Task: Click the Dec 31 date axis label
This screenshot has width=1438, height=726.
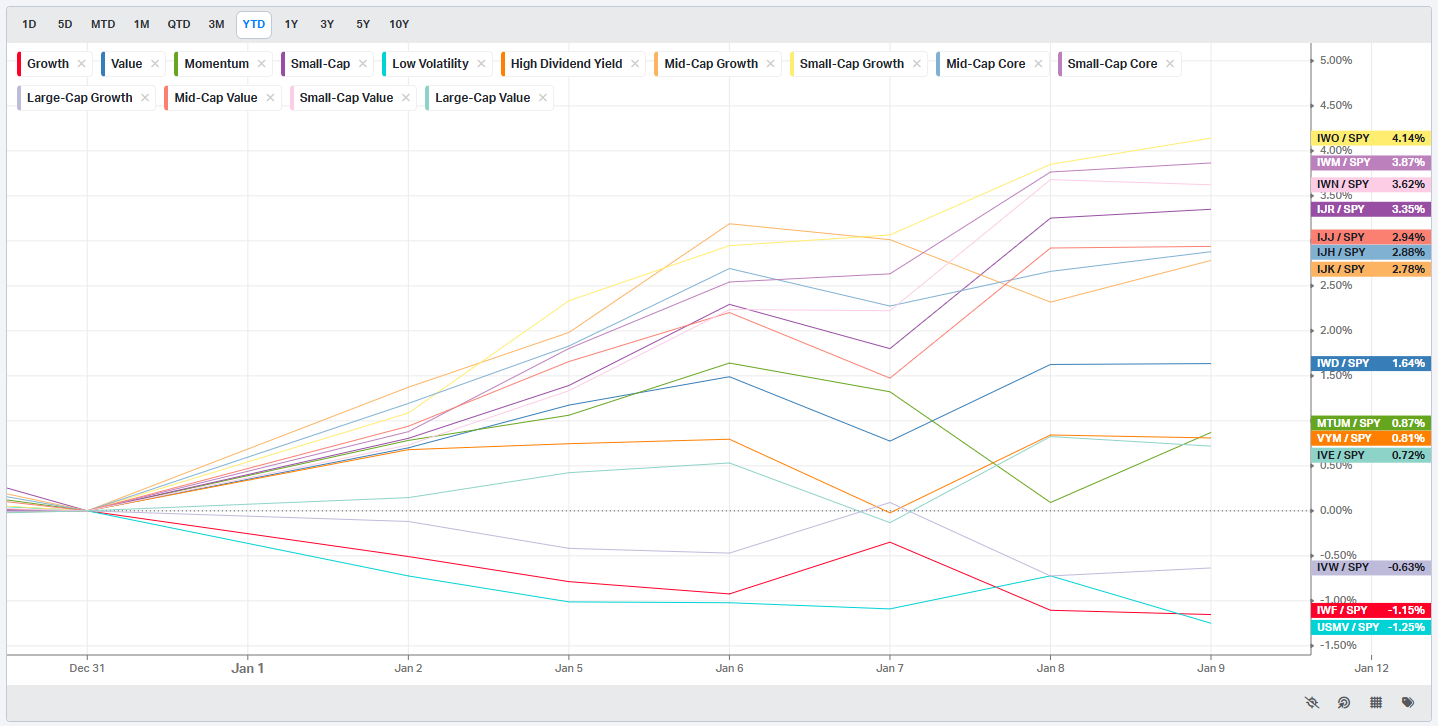Action: [87, 667]
